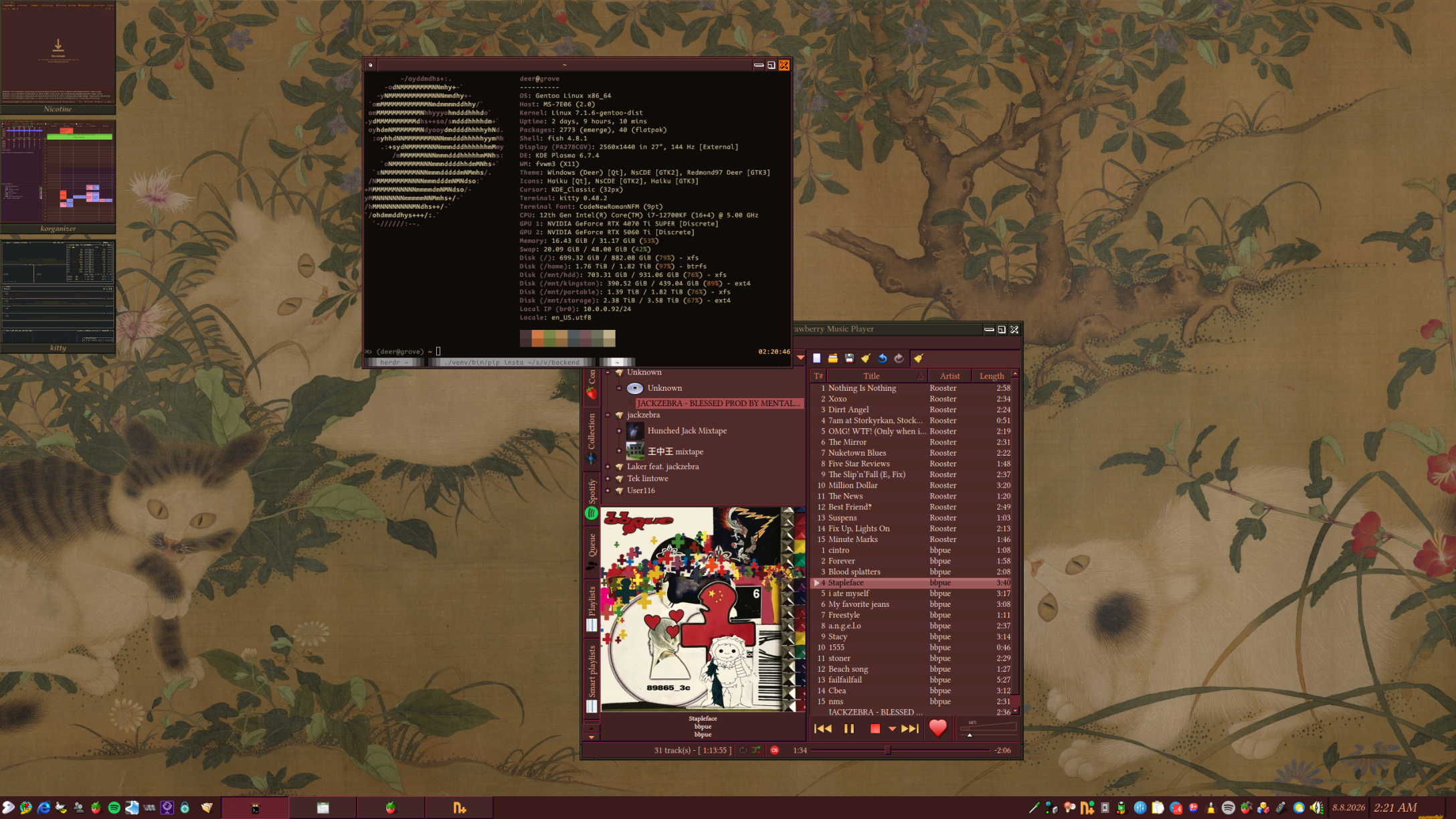Clear playlist search with the broom icon
The image size is (1456, 819).
pos(919,359)
